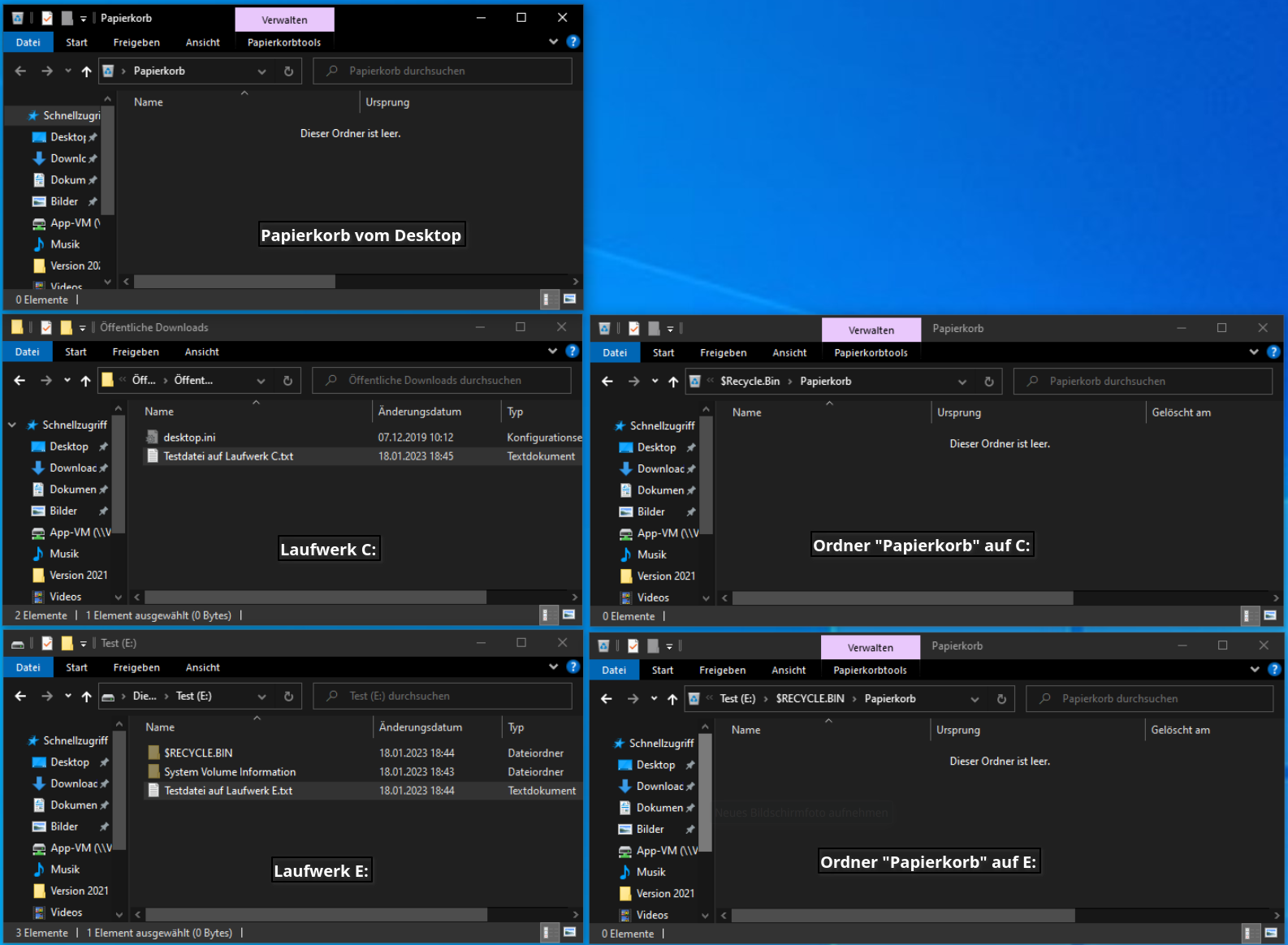
Task: Click search field Öffentliche Downloads durchsuchen
Action: [442, 381]
